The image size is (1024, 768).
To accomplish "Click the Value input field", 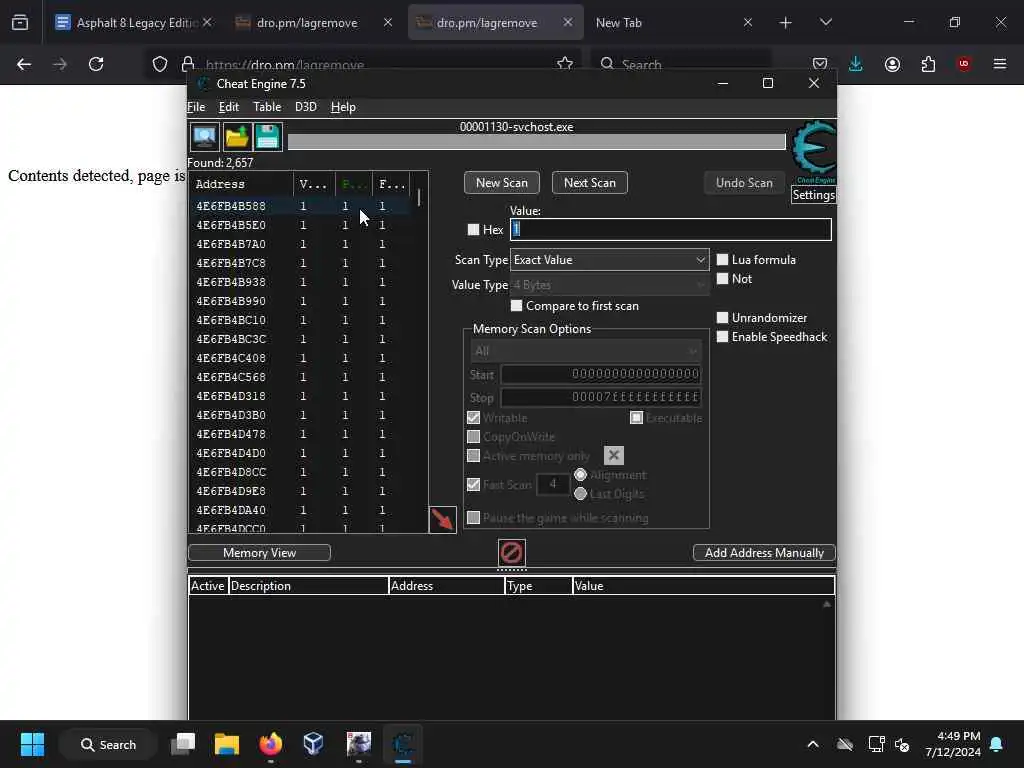I will point(671,229).
